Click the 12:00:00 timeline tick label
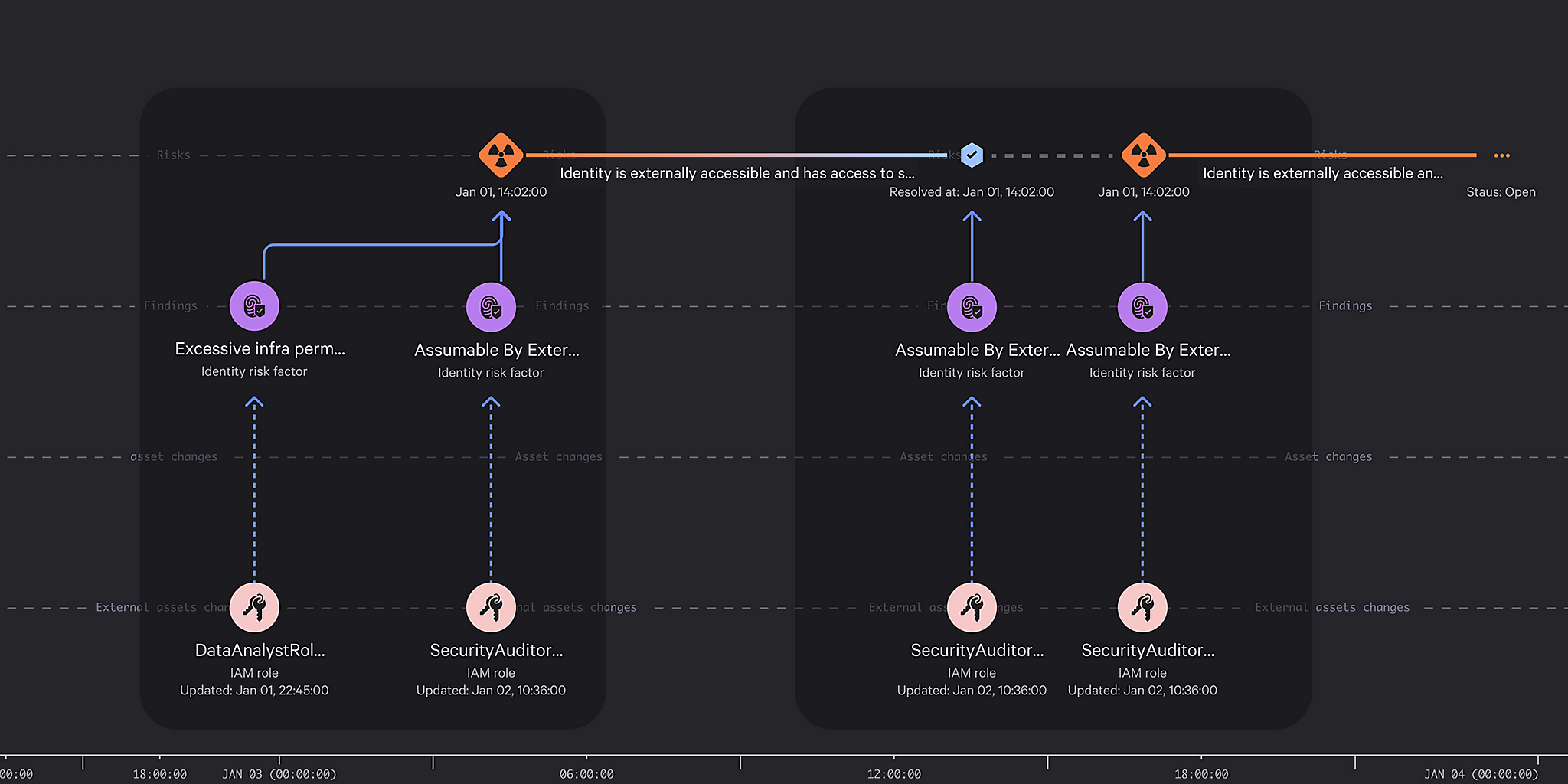1568x784 pixels. 893,774
